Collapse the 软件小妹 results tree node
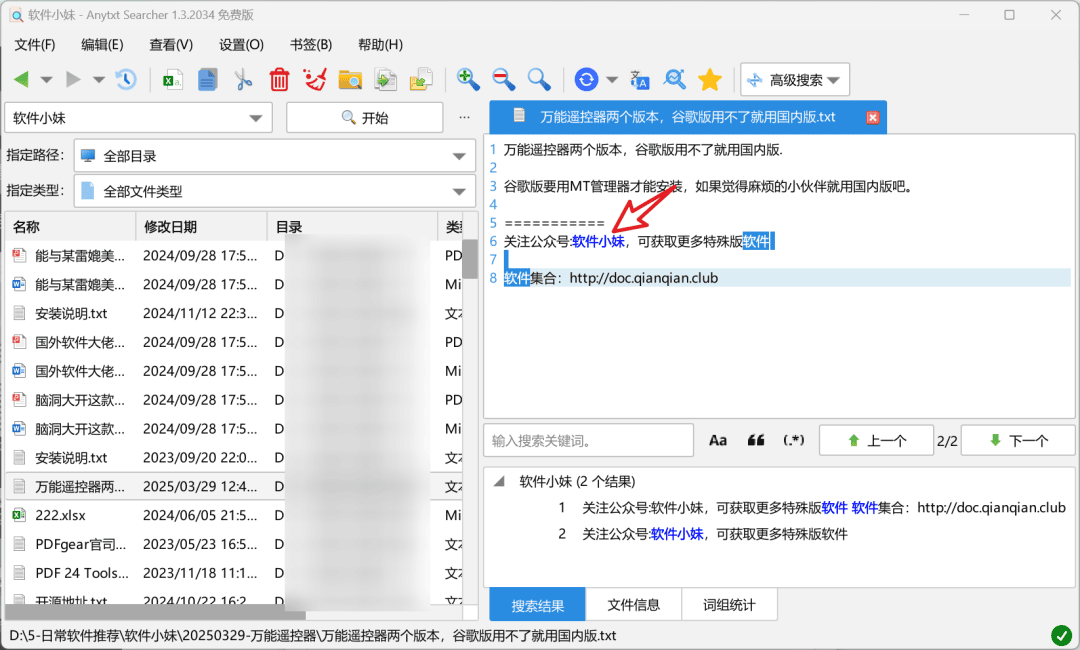 coord(499,481)
